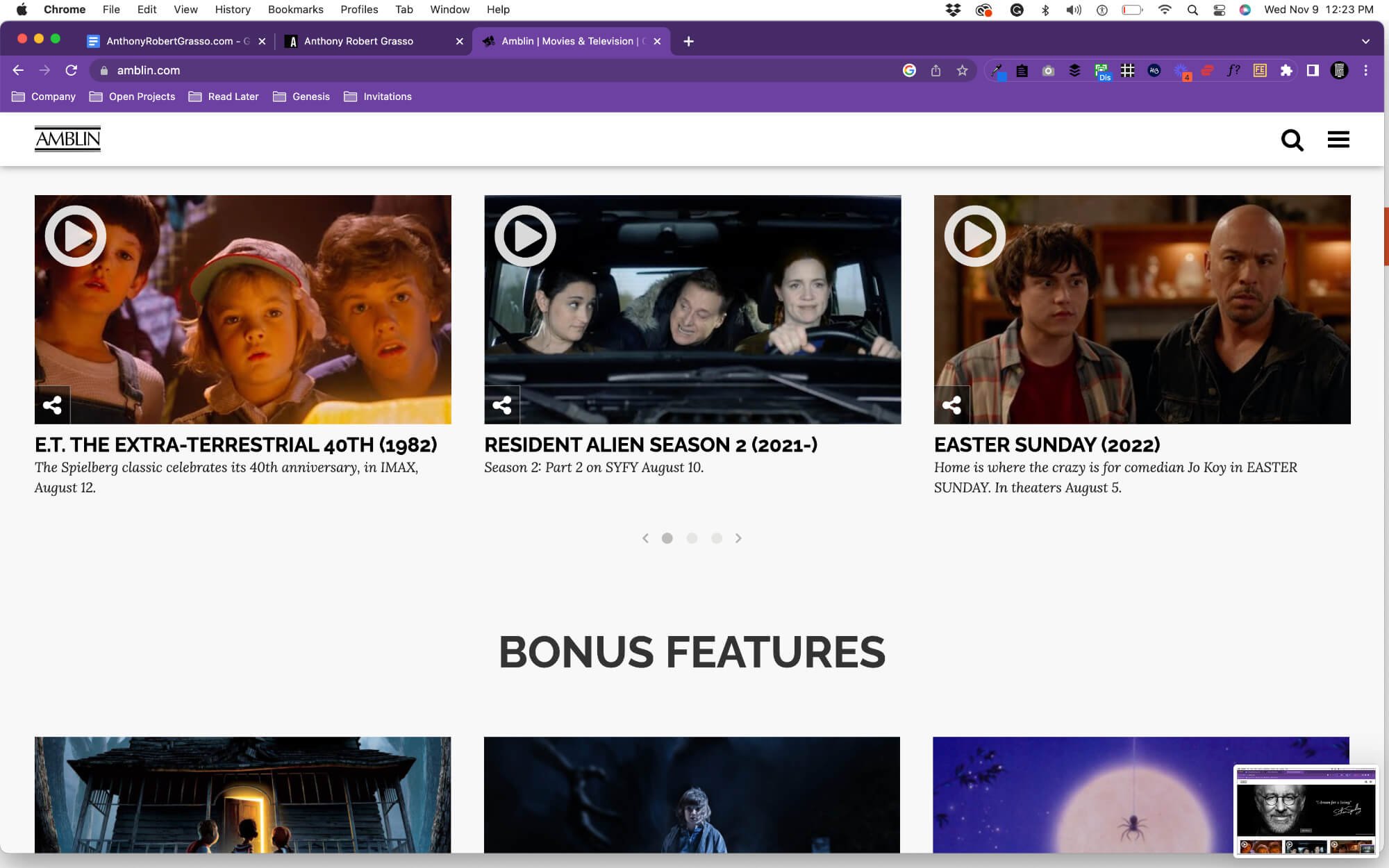Open the screenshot preview thumbnail
This screenshot has height=868, width=1389.
[x=1306, y=811]
